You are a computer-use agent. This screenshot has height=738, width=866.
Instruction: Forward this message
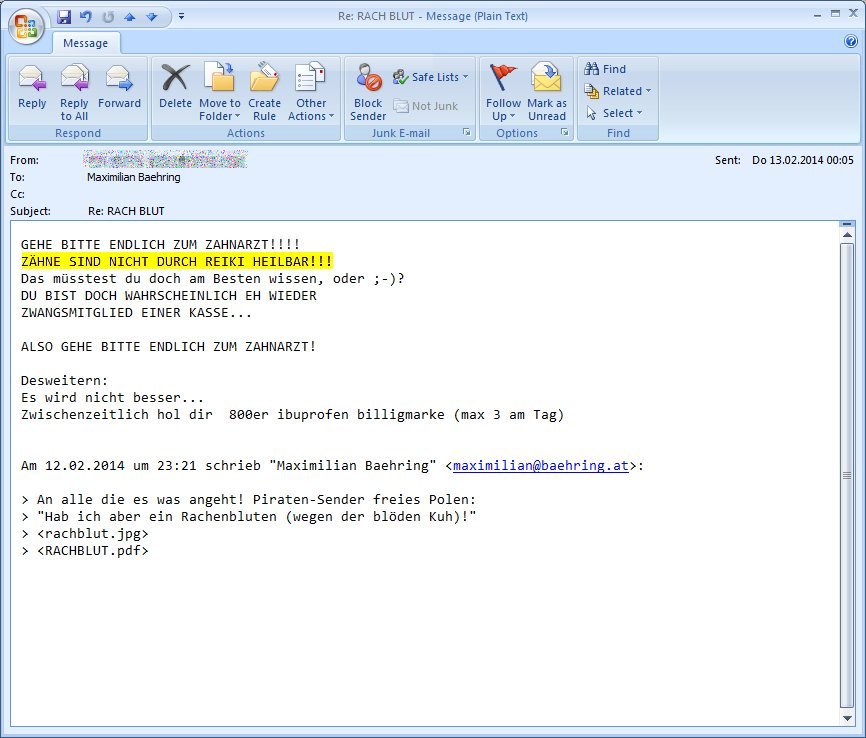coord(119,87)
